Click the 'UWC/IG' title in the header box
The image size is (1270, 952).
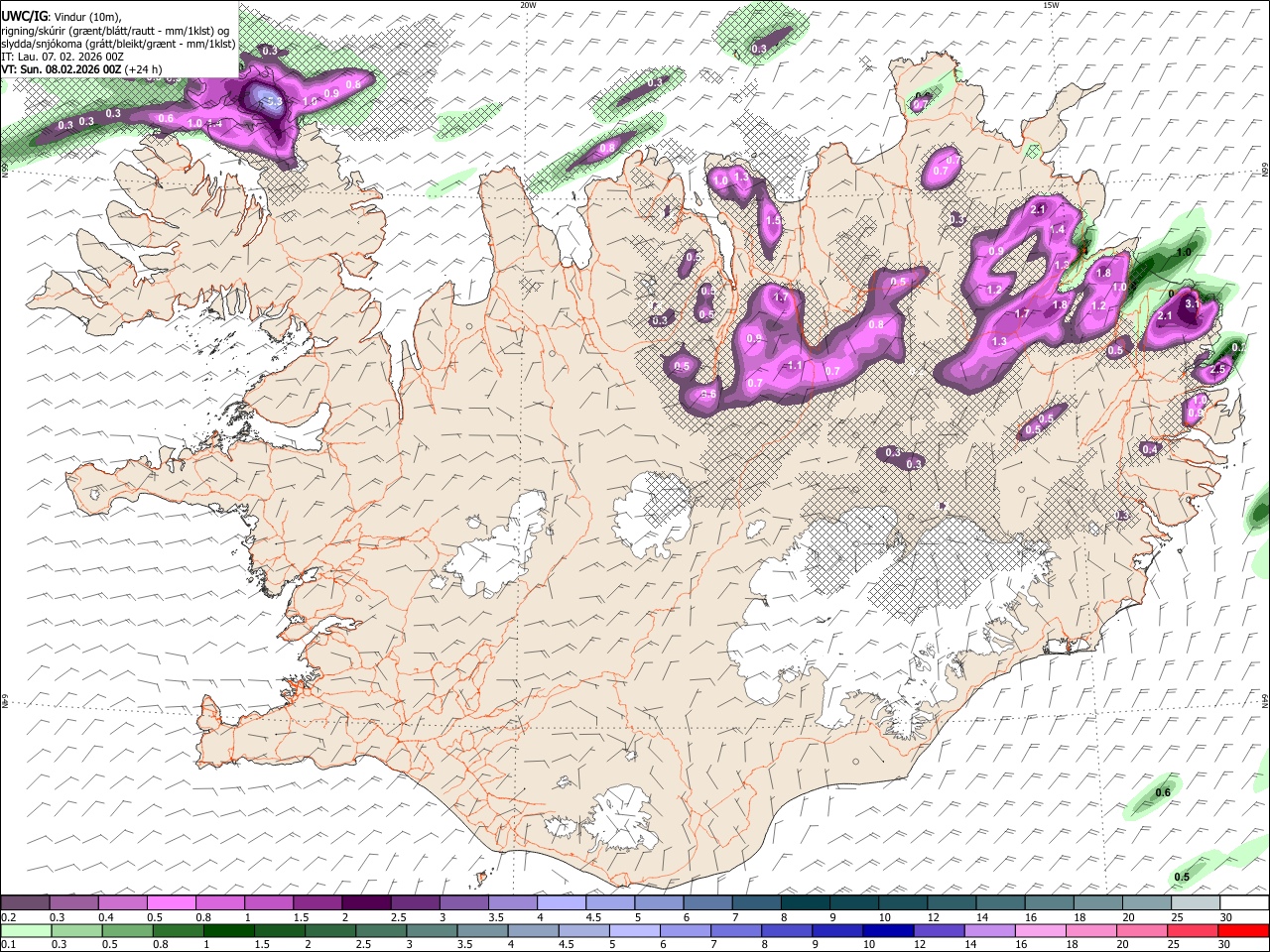(x=24, y=17)
